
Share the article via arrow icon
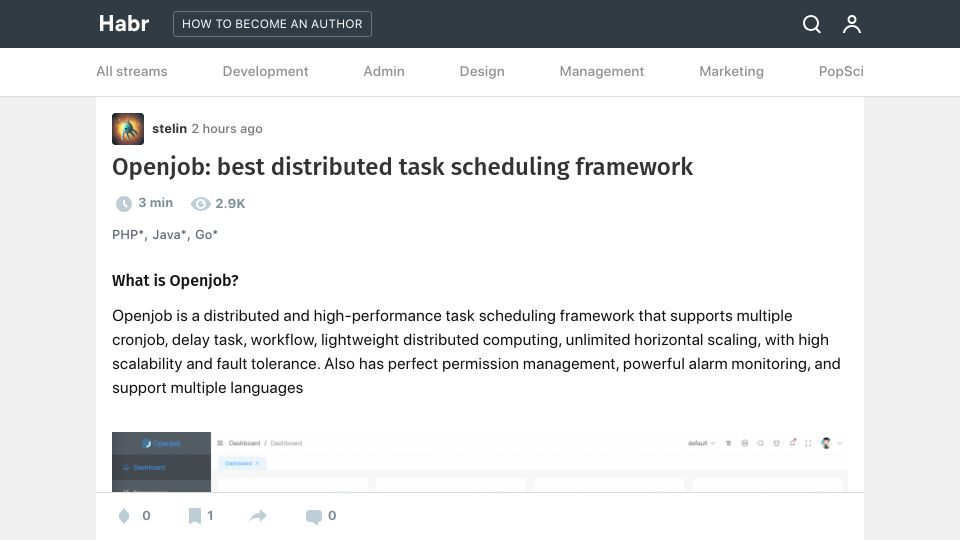258,516
